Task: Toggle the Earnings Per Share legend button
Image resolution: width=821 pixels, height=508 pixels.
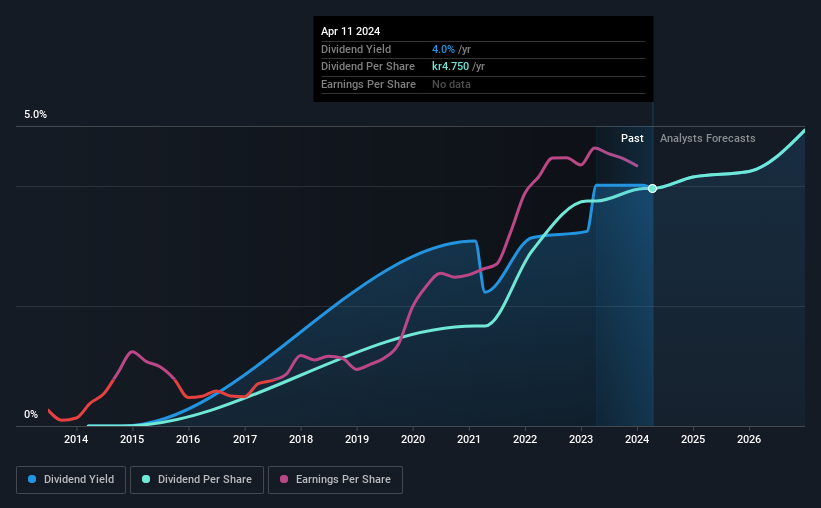Action: coord(335,480)
